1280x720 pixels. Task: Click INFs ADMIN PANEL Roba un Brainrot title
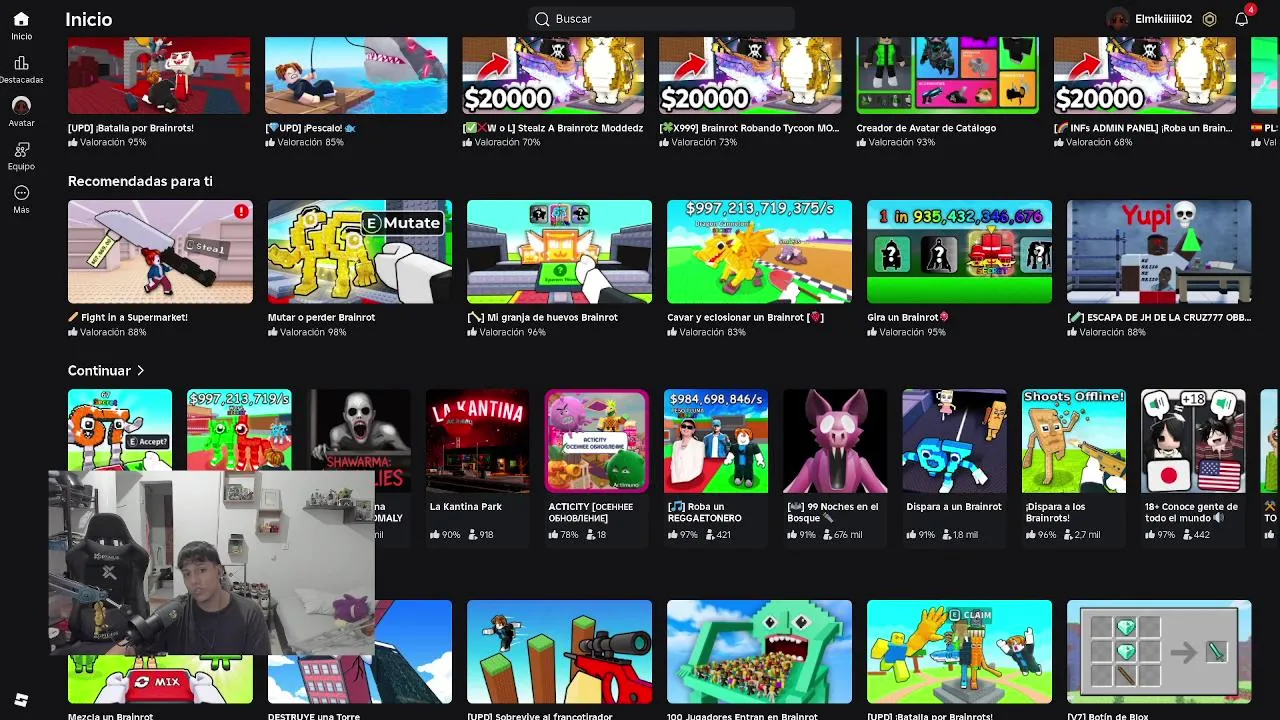point(1143,128)
